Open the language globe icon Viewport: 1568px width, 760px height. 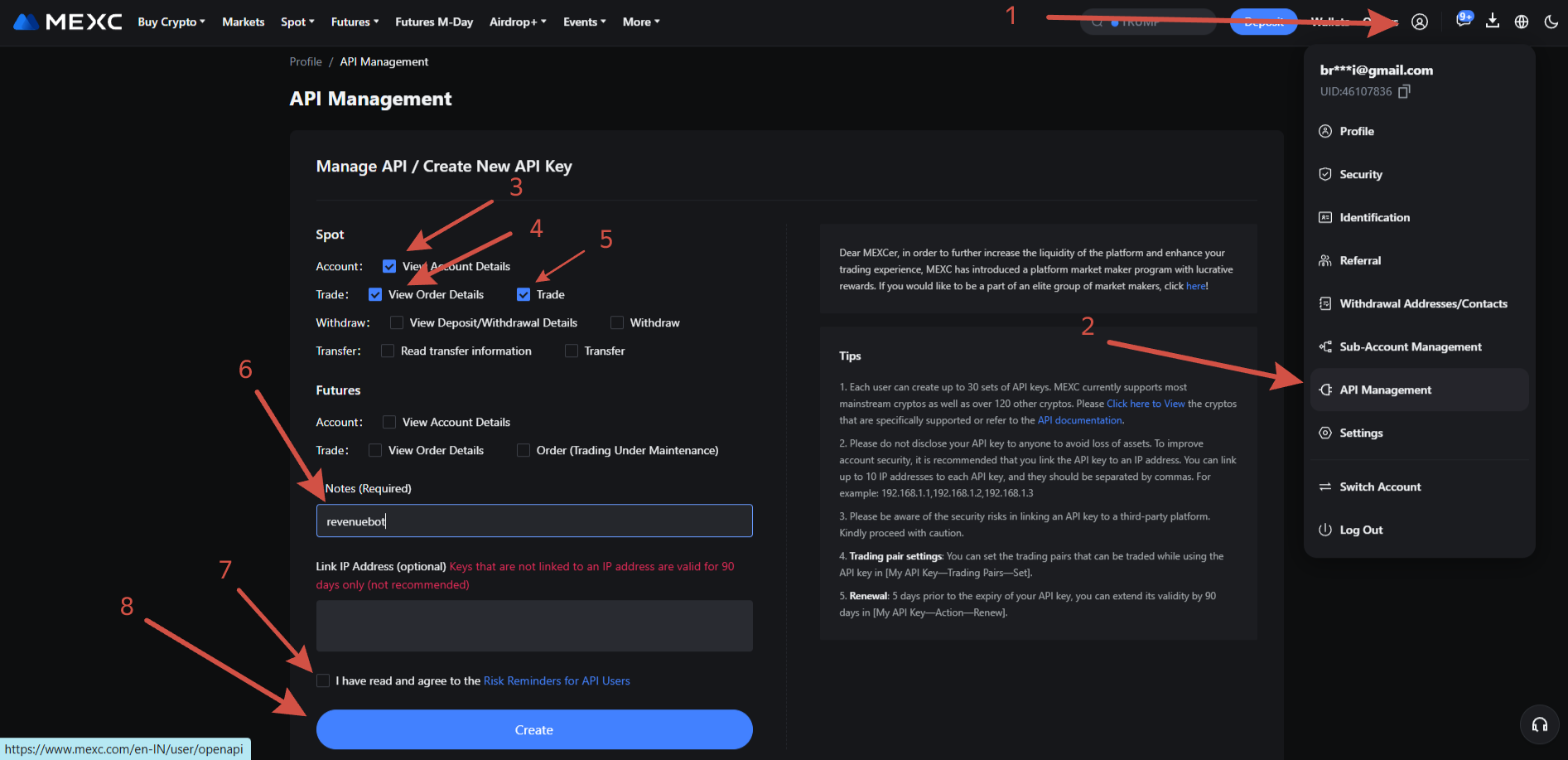(1522, 22)
